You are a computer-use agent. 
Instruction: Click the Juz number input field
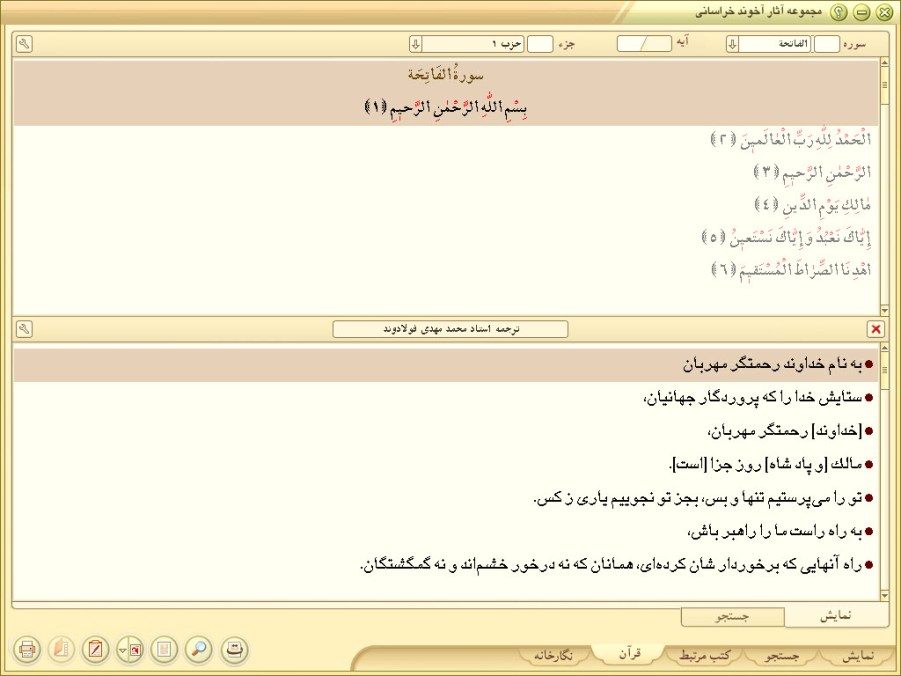(x=540, y=44)
